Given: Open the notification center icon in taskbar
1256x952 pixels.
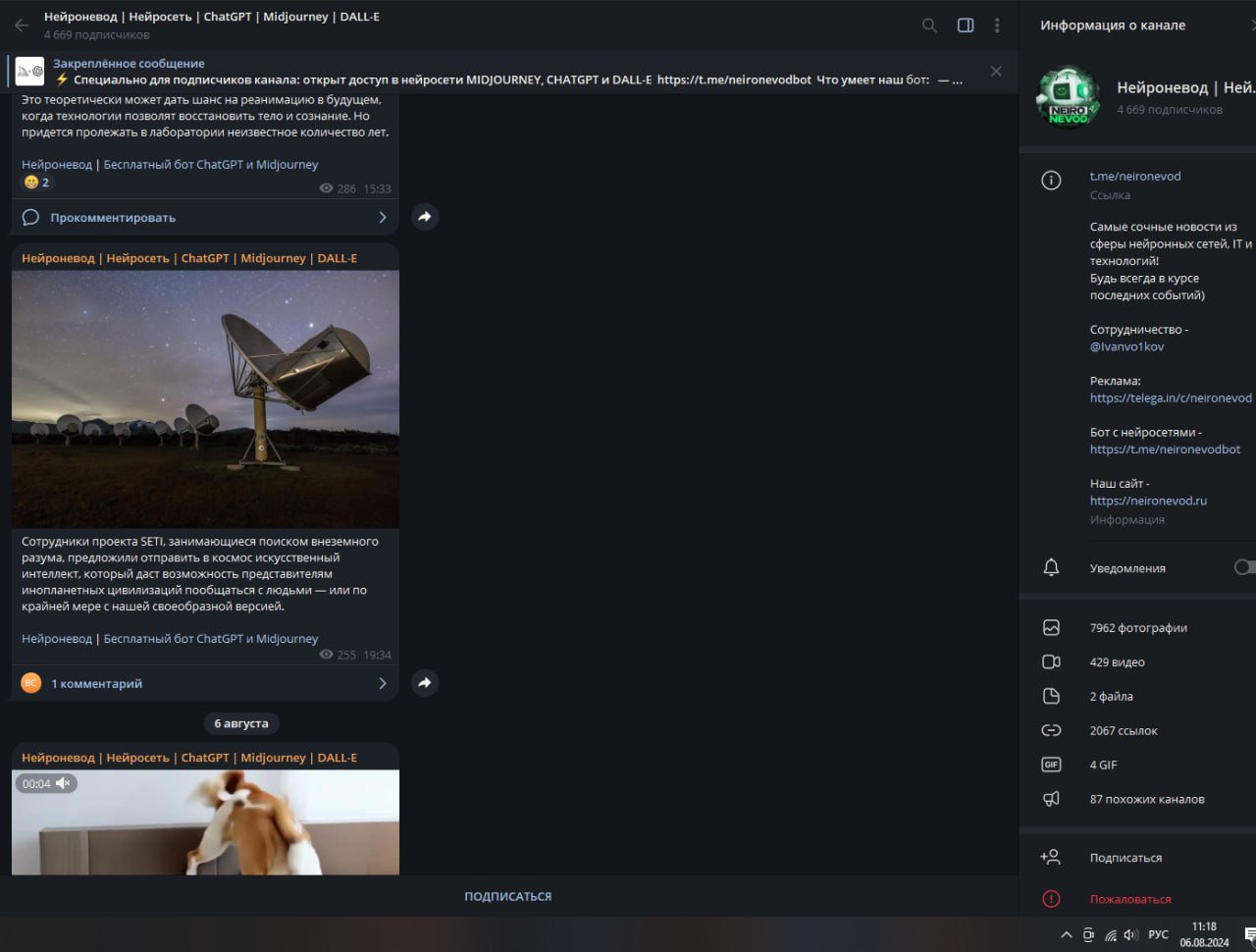Looking at the screenshot, I should point(1250,934).
